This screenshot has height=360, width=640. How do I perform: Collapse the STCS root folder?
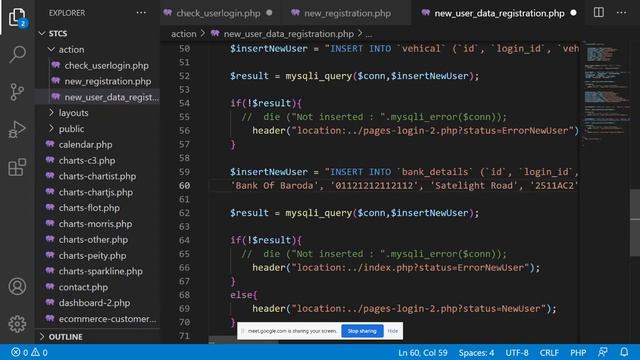(x=42, y=33)
